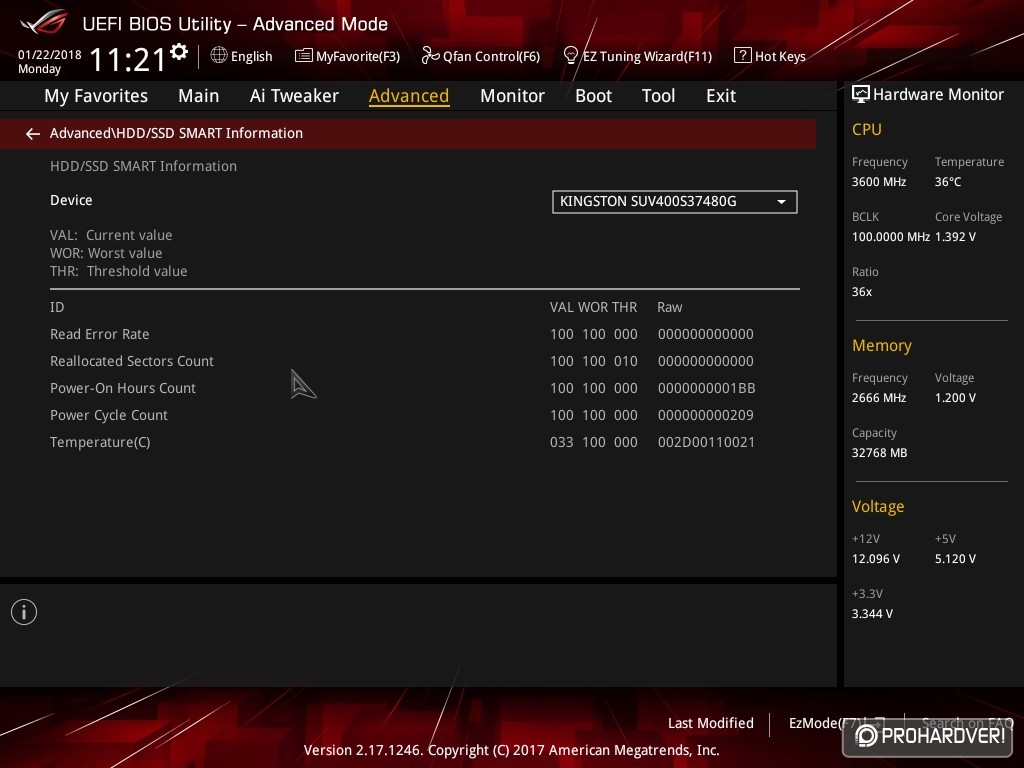This screenshot has height=768, width=1024.
Task: Click the Device label
Action: pos(71,200)
